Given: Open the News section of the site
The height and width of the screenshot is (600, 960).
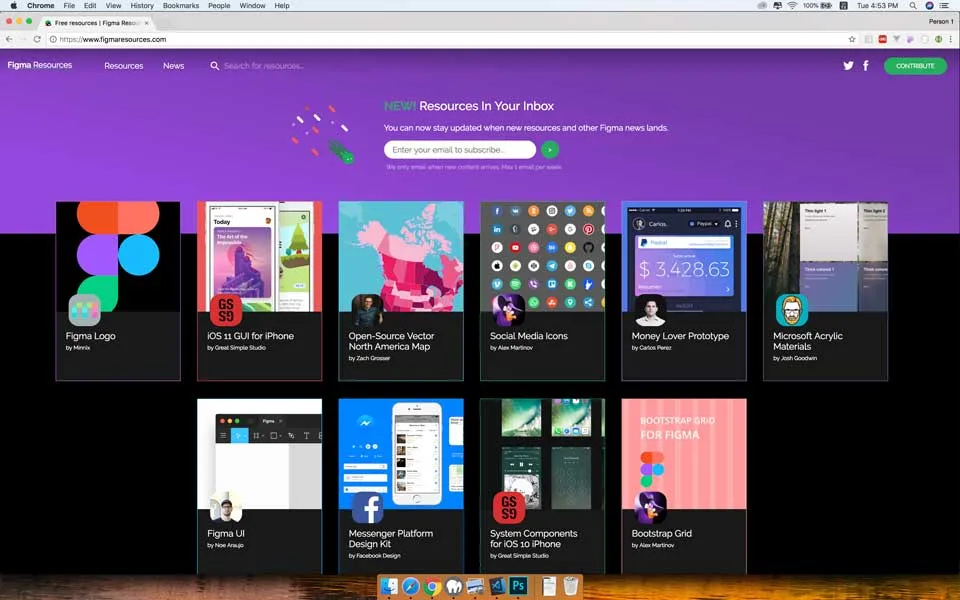Looking at the screenshot, I should coord(173,66).
